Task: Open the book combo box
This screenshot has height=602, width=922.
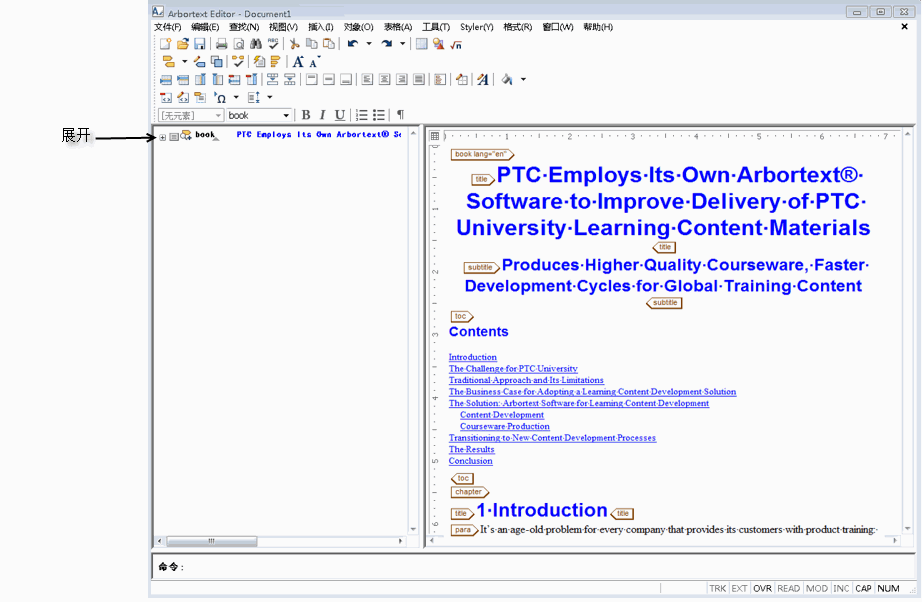Action: click(x=259, y=115)
